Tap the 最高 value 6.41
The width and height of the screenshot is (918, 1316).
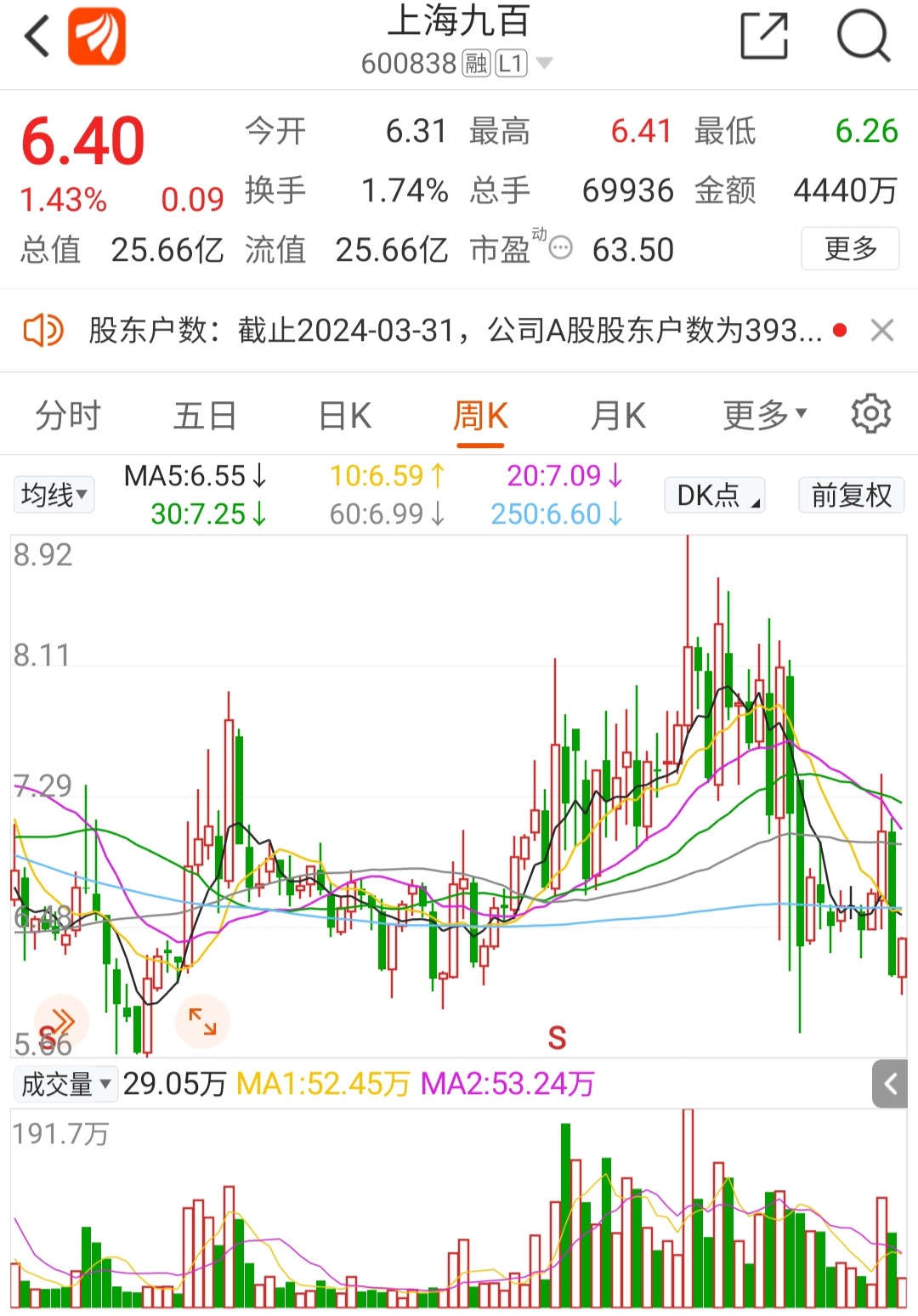642,131
